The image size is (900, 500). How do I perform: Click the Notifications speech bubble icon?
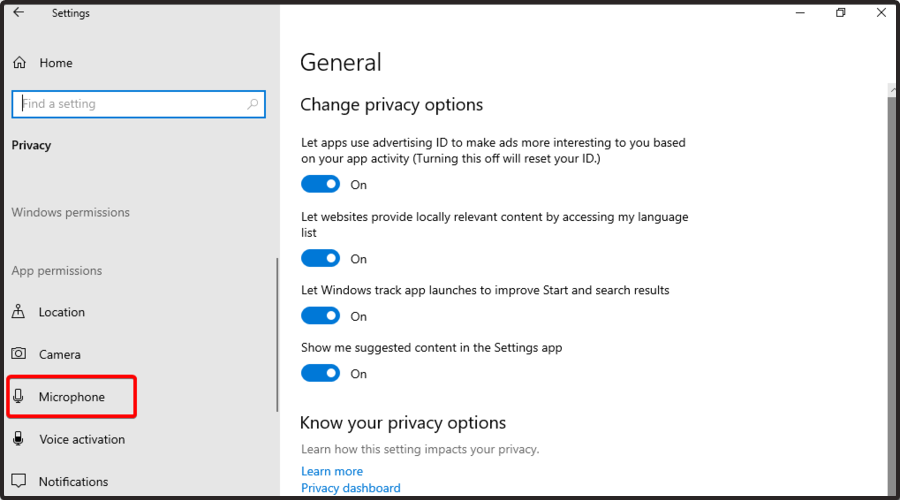point(18,480)
